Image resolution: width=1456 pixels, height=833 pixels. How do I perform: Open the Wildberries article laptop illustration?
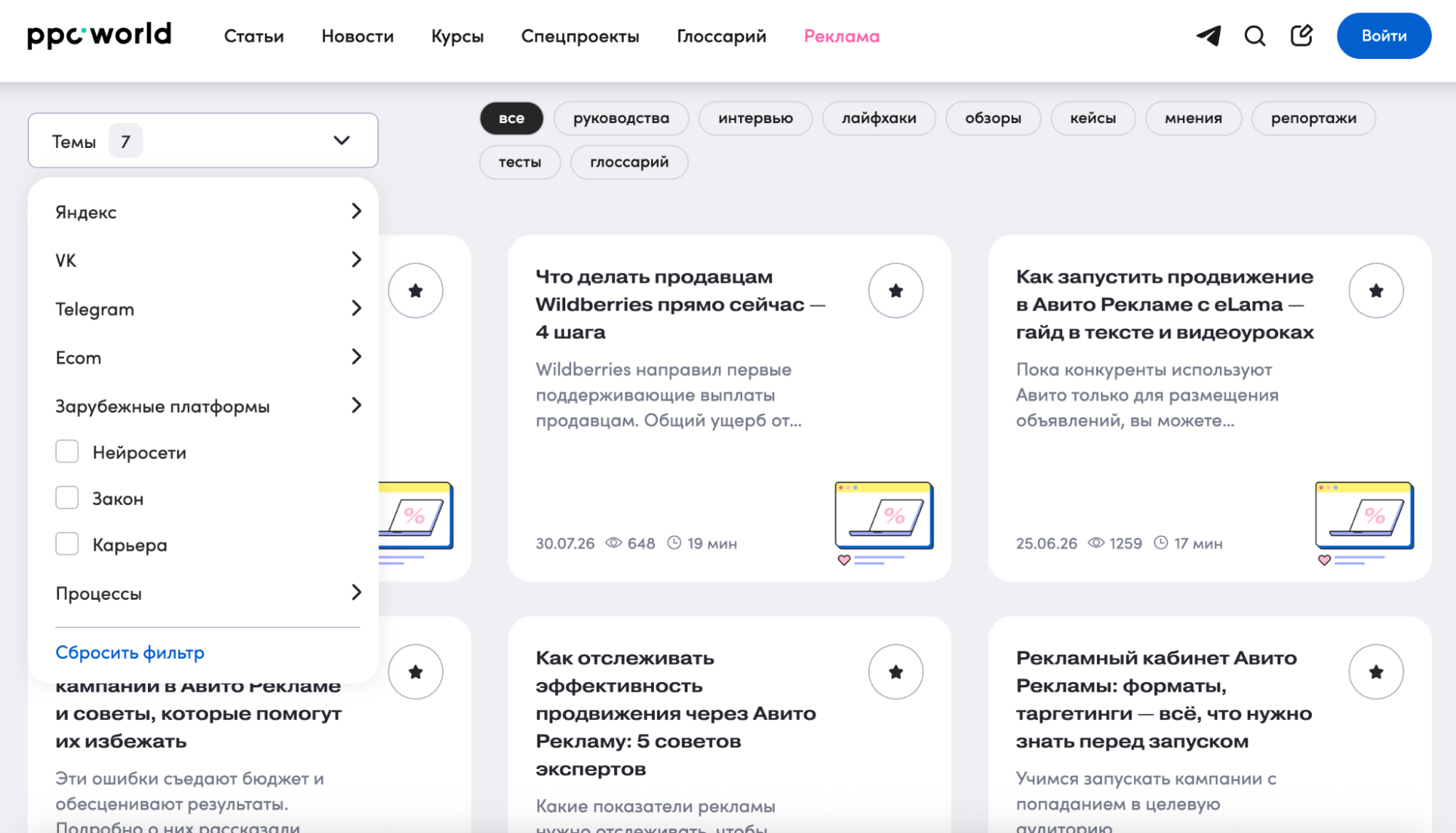click(884, 523)
